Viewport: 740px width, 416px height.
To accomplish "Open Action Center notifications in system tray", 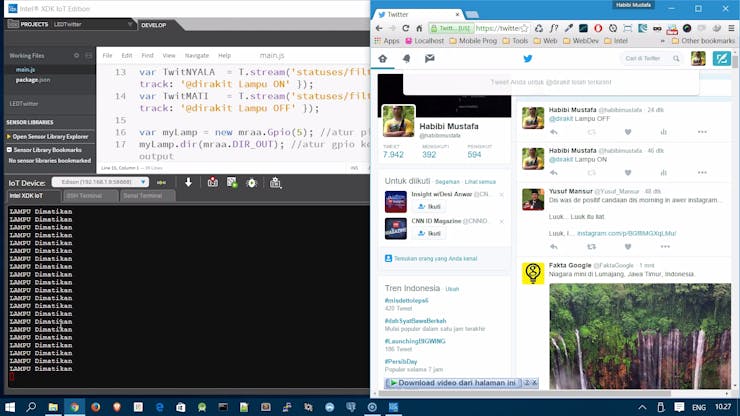I will [679, 407].
